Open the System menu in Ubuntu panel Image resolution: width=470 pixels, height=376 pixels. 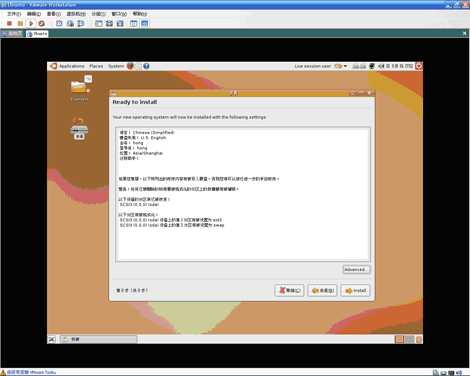point(116,66)
